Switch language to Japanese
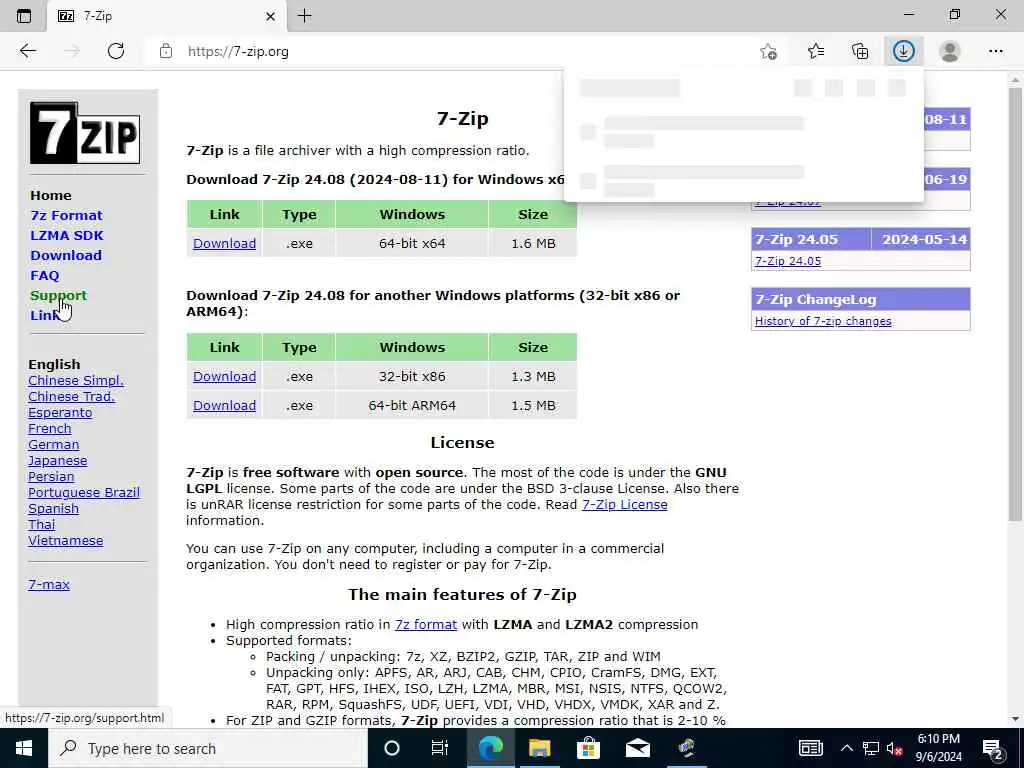Image resolution: width=1024 pixels, height=768 pixels. (x=57, y=460)
